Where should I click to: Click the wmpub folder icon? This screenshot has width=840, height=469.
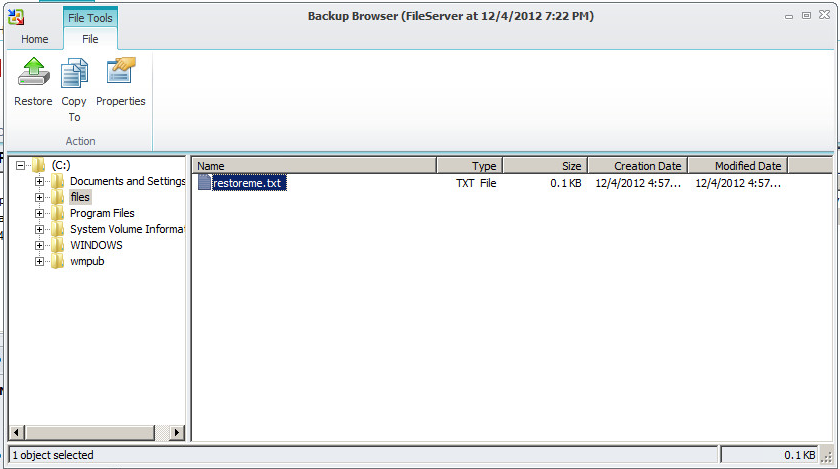coord(57,262)
